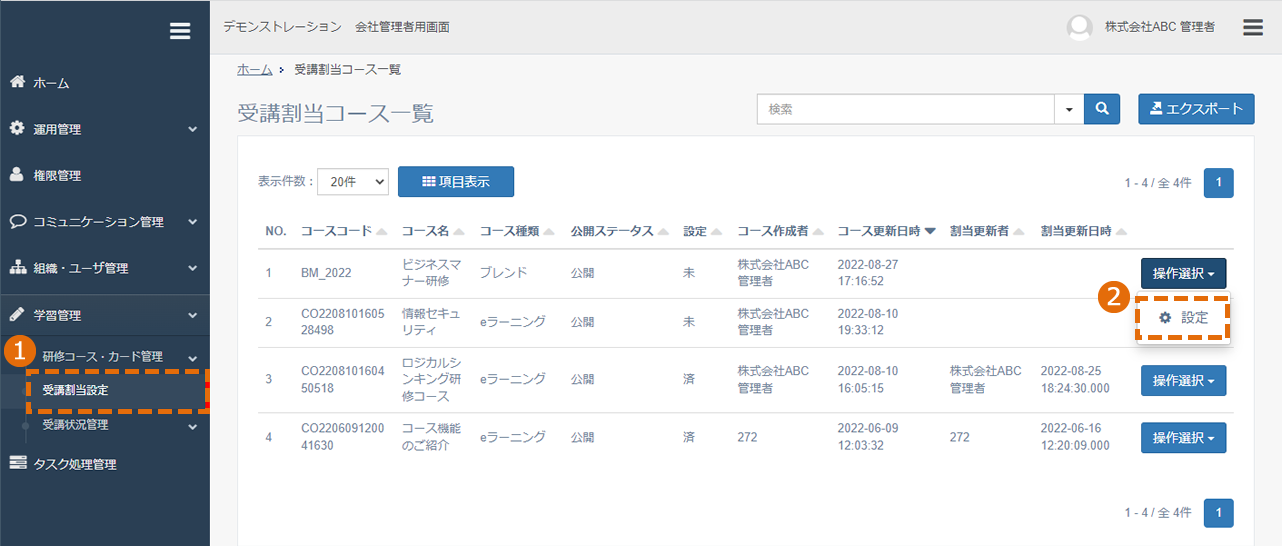Open the 表示件数 20件 dropdown

coord(353,182)
